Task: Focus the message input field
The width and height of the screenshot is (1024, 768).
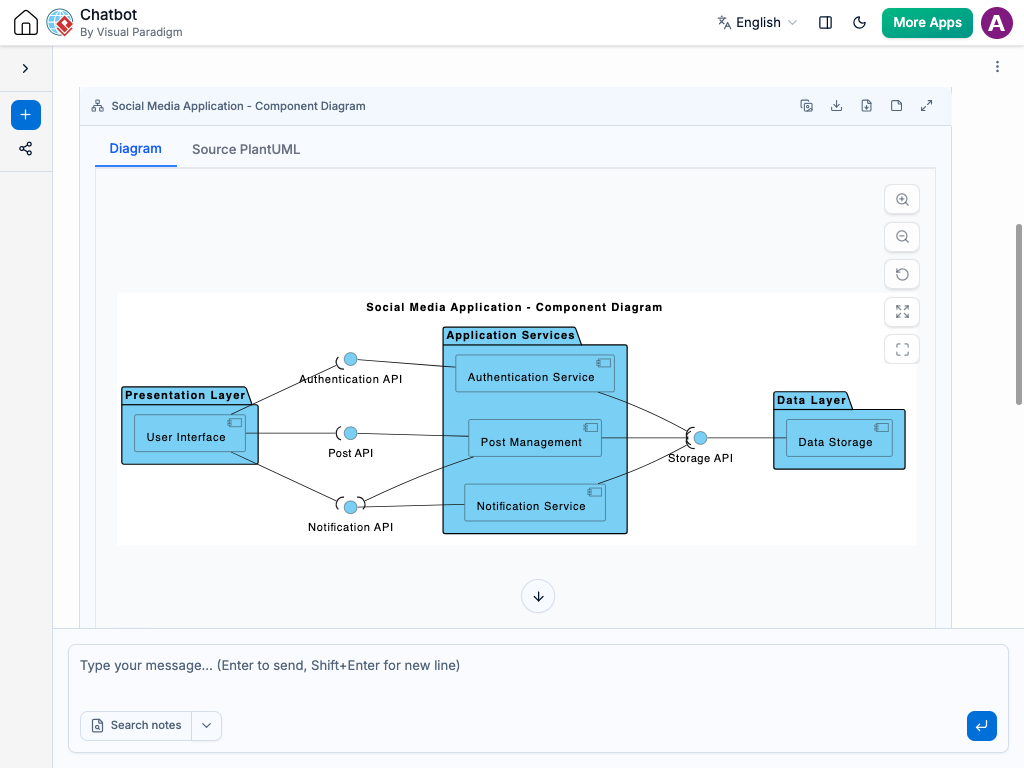Action: pos(538,676)
